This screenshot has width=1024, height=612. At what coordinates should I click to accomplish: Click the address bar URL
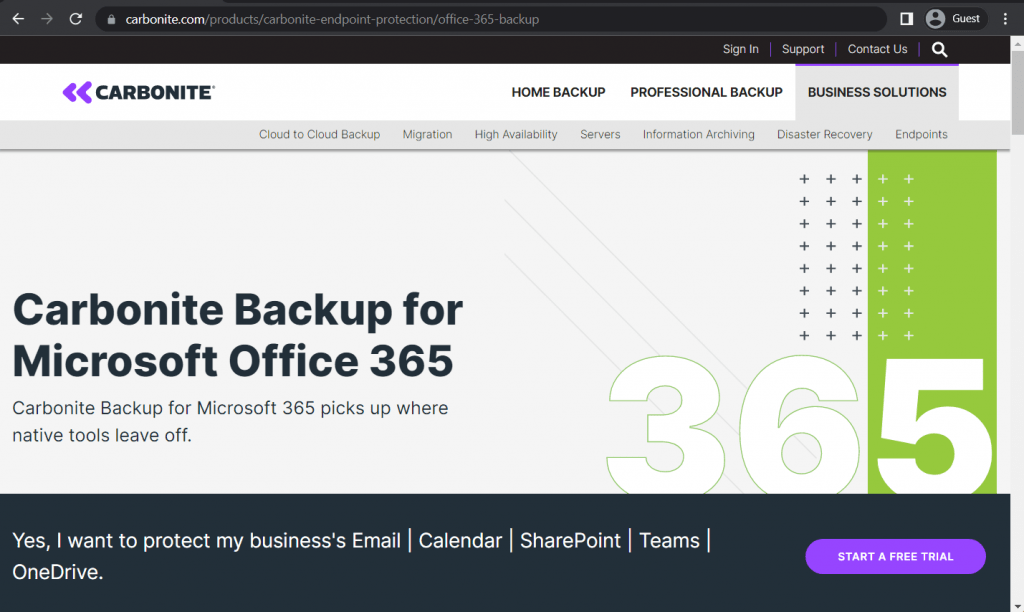click(332, 20)
